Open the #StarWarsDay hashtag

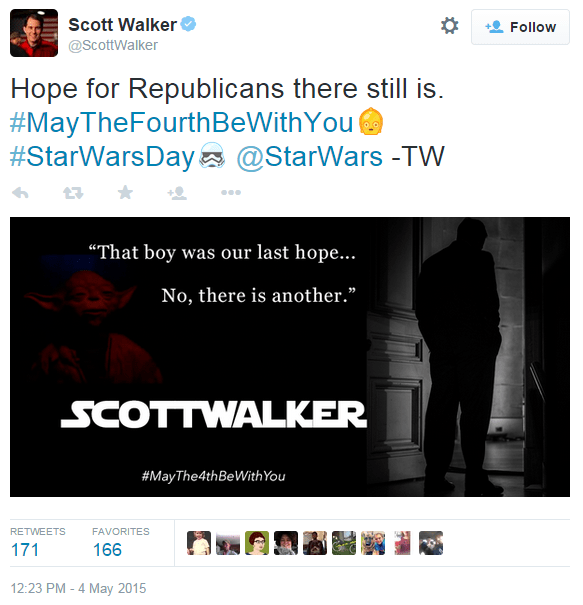103,157
